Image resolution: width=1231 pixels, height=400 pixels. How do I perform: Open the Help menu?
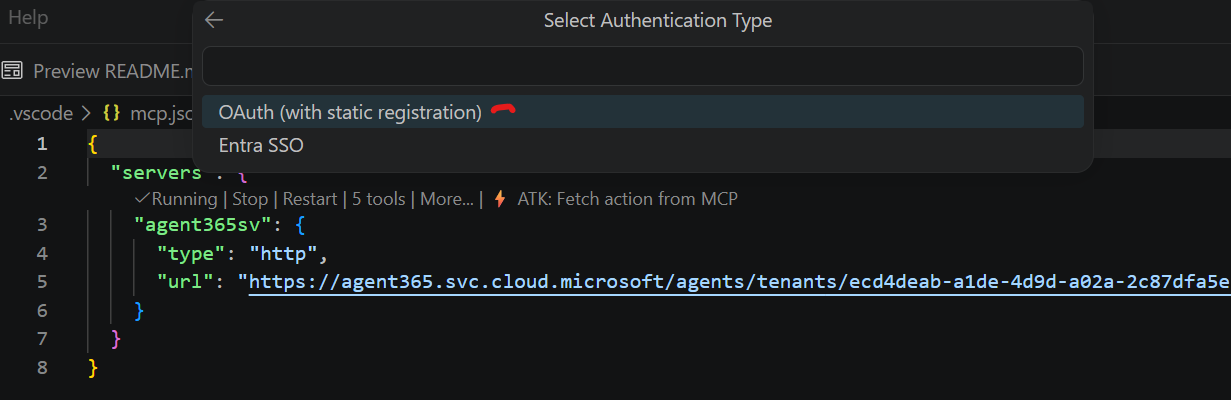[27, 18]
